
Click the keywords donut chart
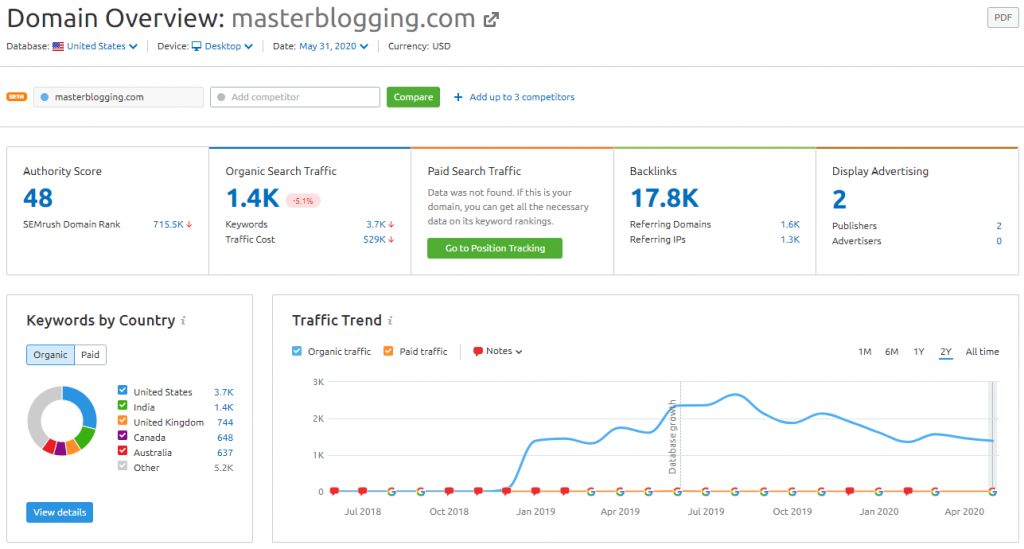(62, 420)
